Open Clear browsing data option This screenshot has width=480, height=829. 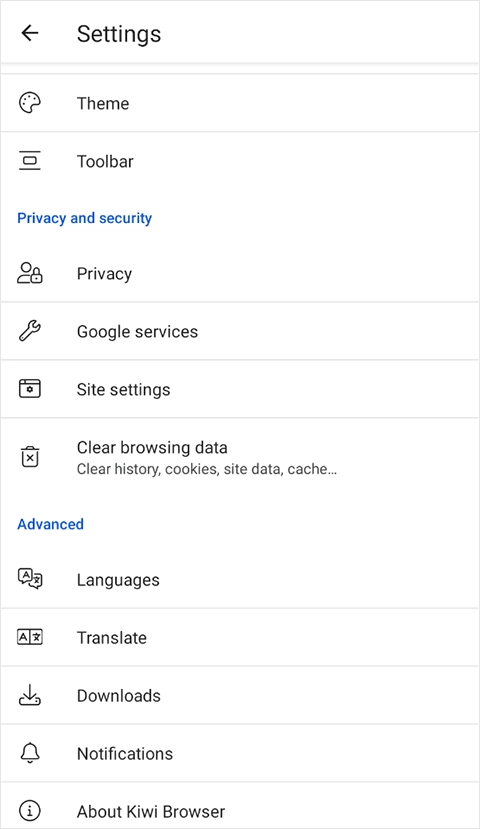pyautogui.click(x=240, y=457)
